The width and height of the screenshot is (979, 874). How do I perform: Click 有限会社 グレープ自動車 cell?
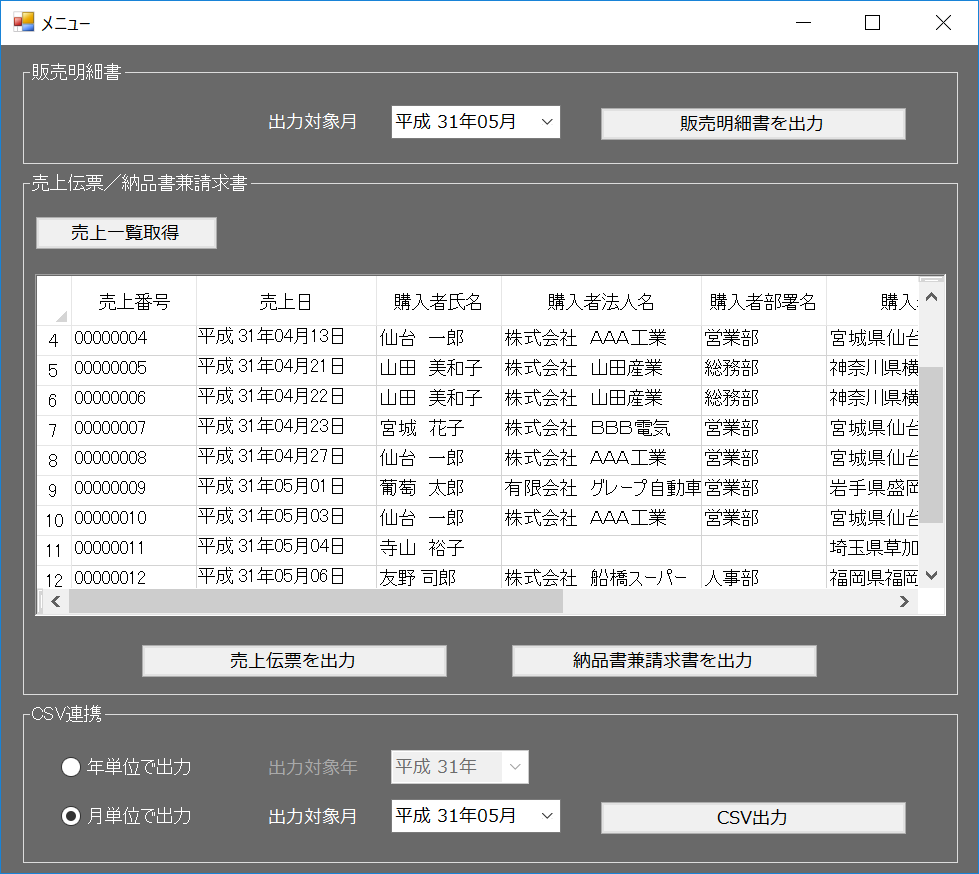click(x=601, y=490)
